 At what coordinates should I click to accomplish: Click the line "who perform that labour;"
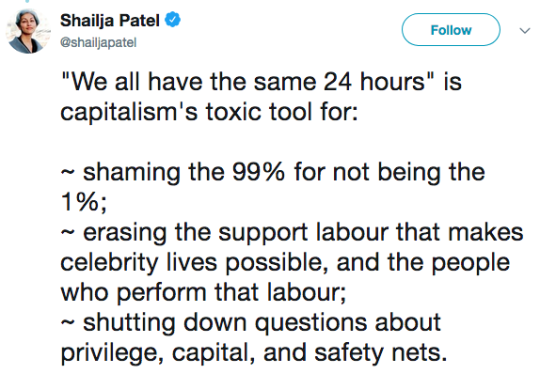click(x=203, y=293)
